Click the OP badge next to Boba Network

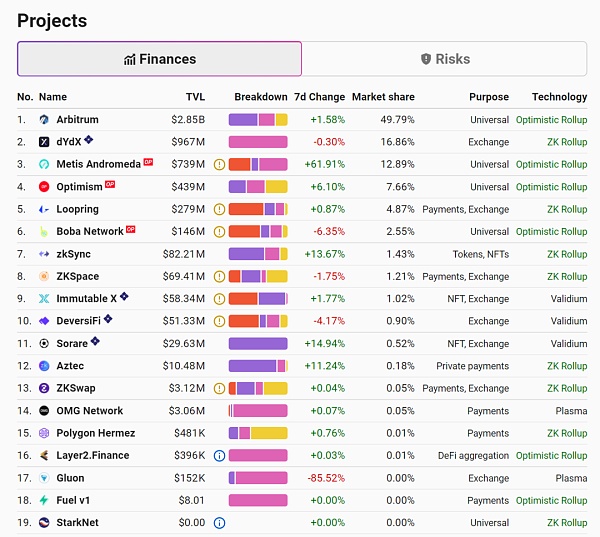(x=130, y=229)
